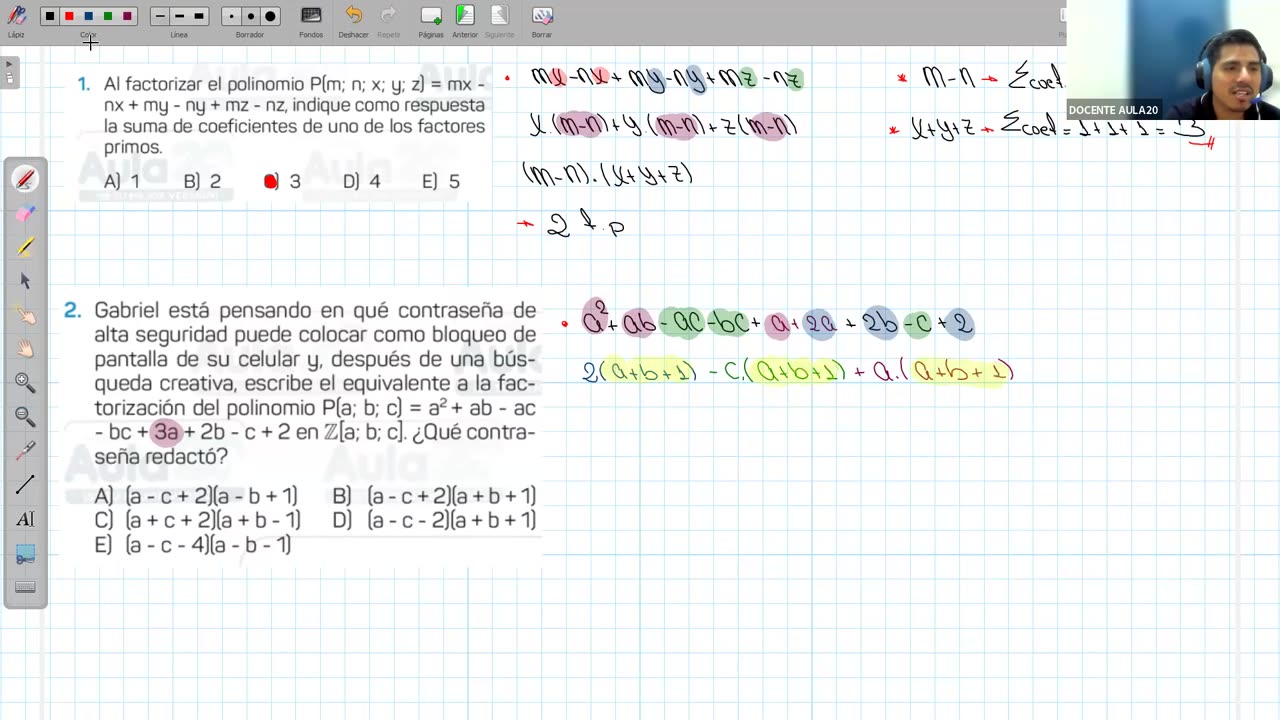Click the zoom out magnifier
1280x720 pixels.
click(x=25, y=417)
